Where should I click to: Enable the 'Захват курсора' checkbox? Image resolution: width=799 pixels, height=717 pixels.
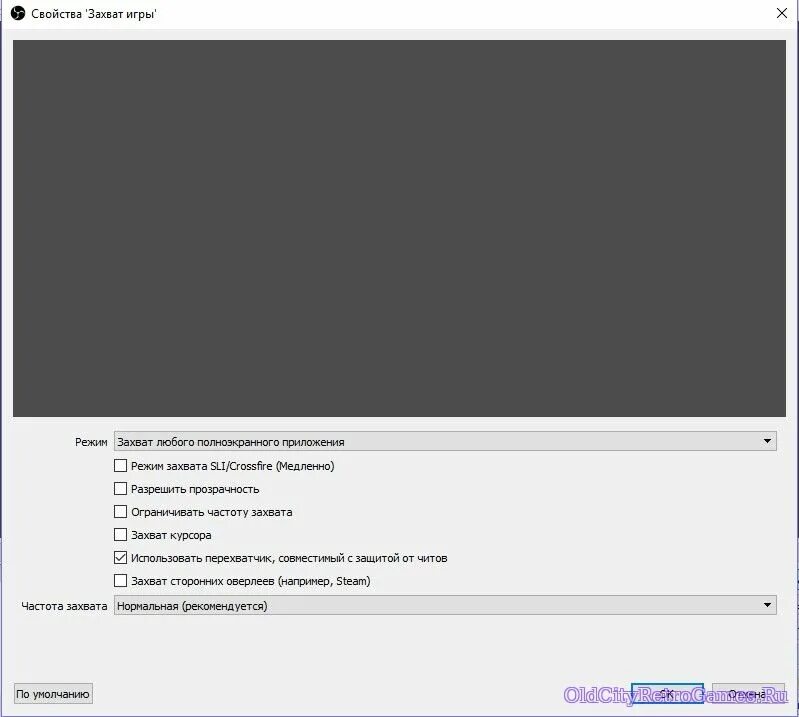120,535
